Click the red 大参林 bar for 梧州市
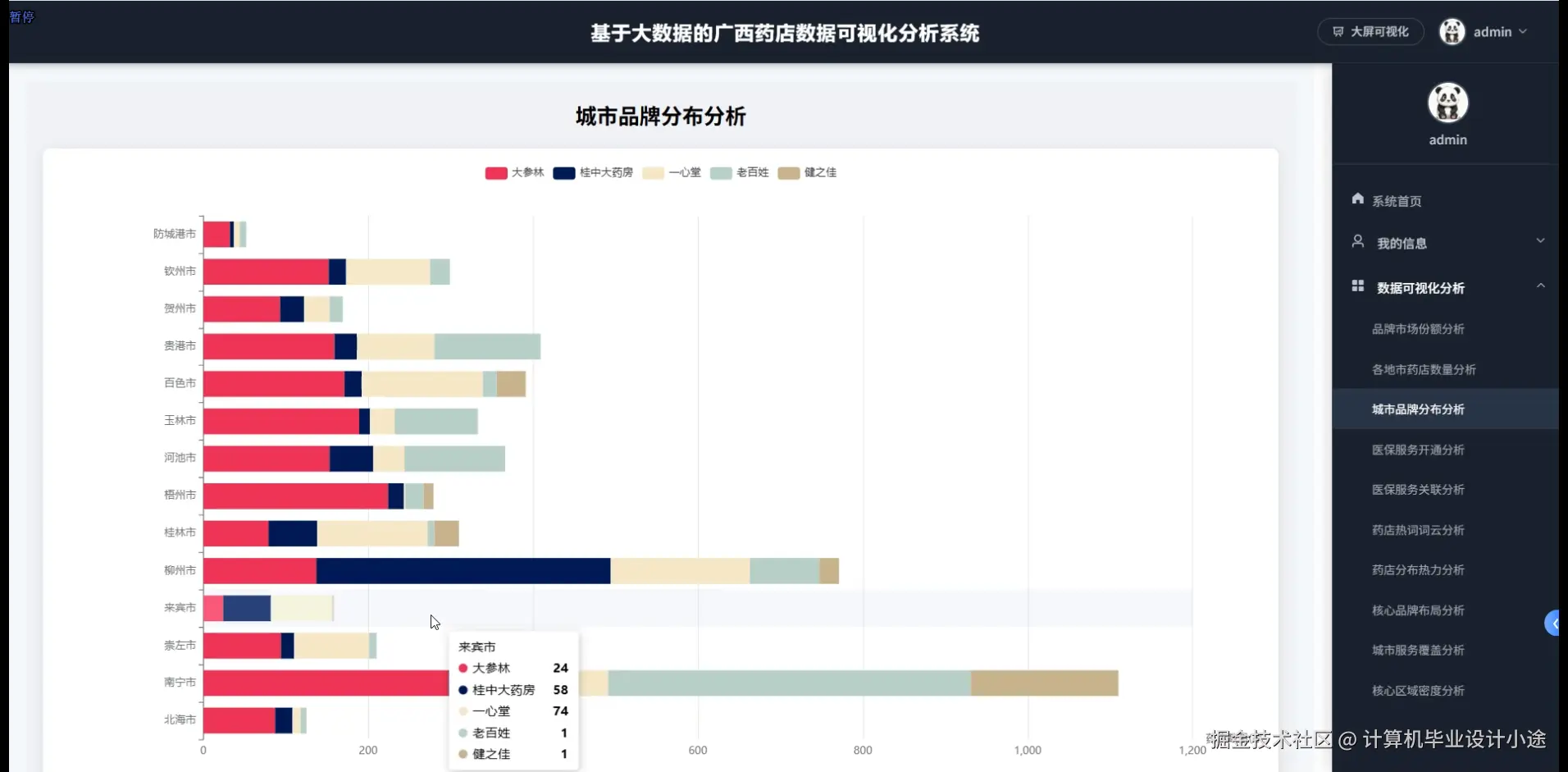This screenshot has height=772, width=1568. point(296,496)
